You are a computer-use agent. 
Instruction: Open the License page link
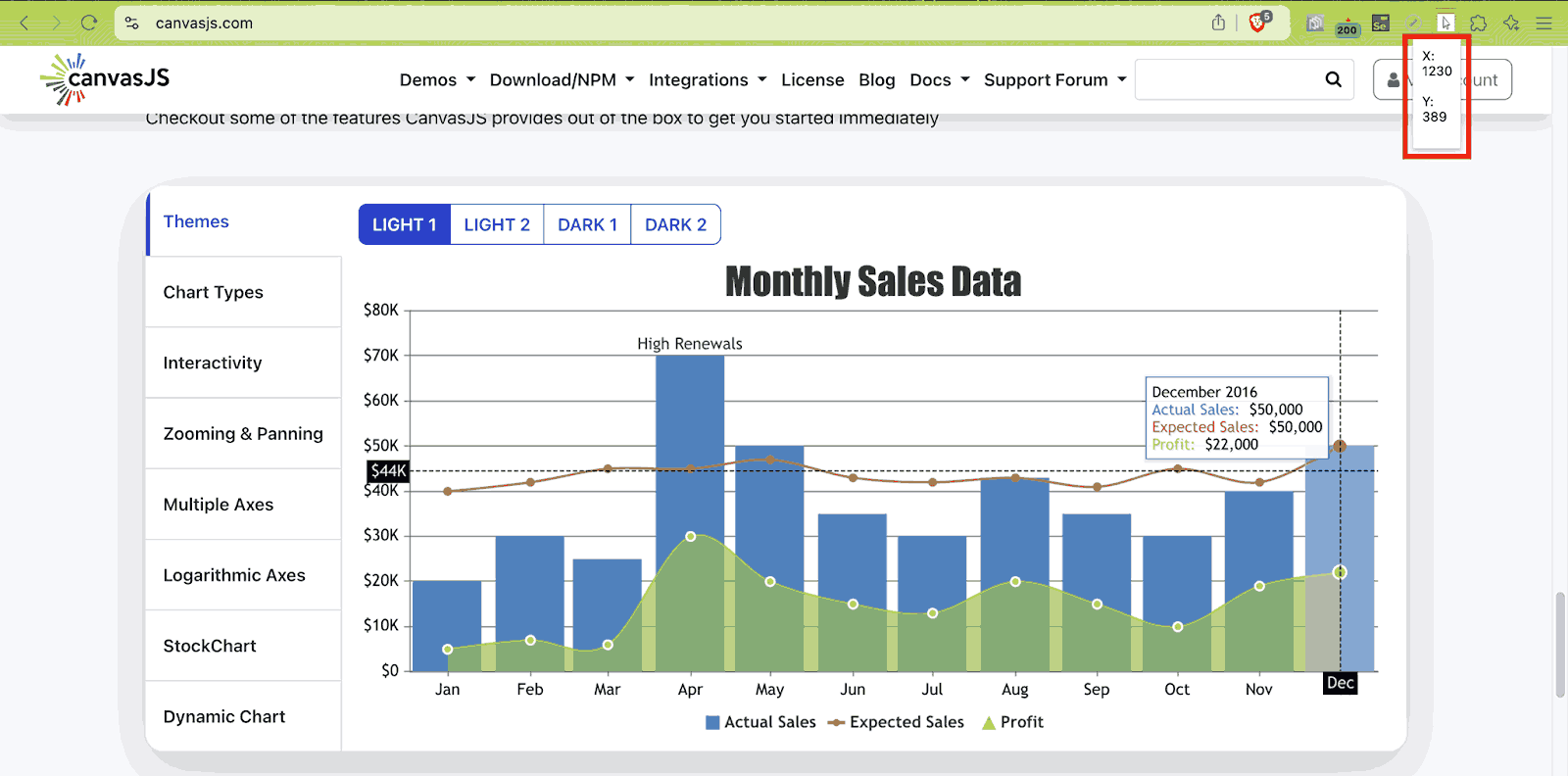click(812, 80)
